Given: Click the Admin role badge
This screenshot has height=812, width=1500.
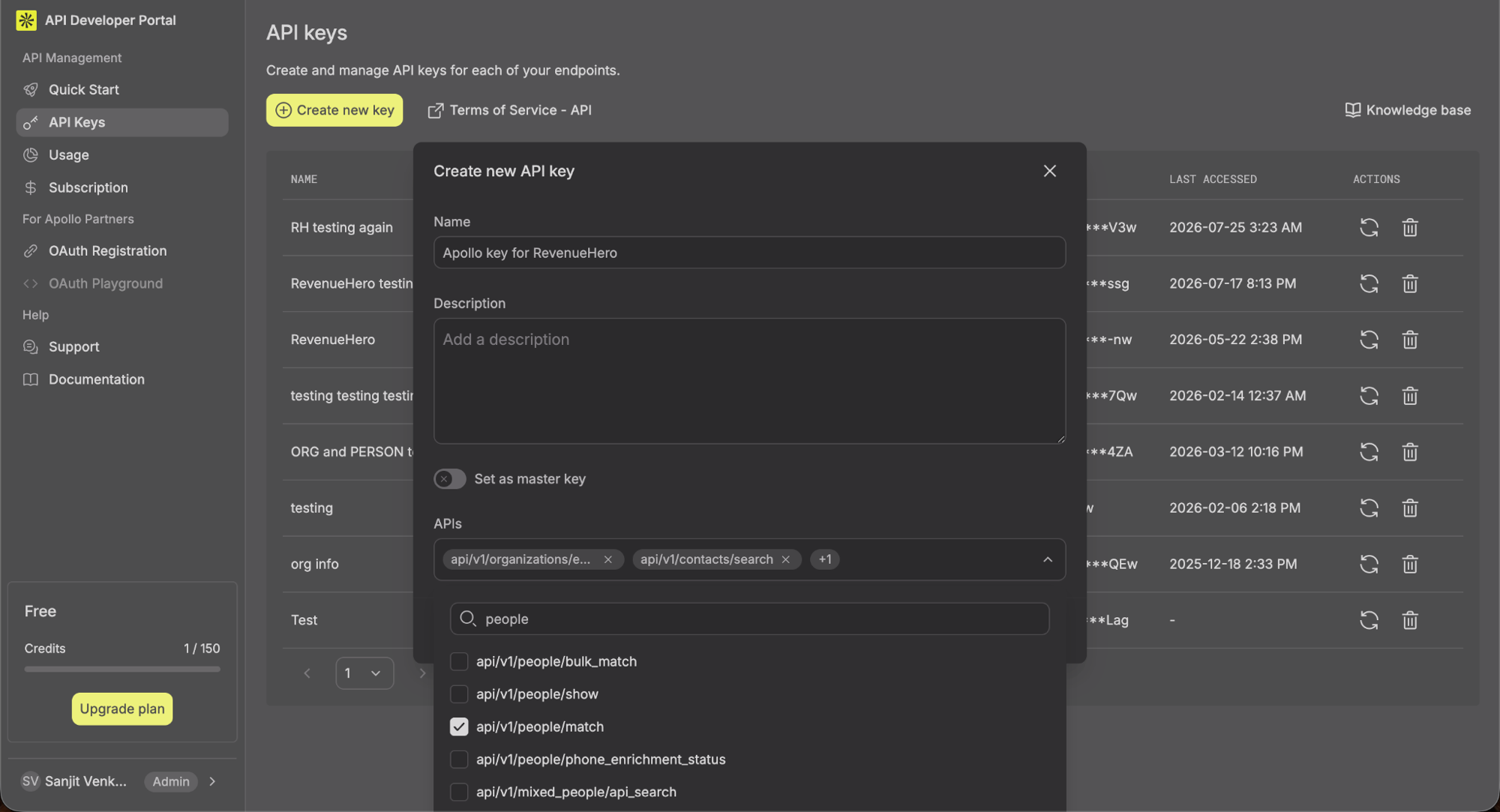Looking at the screenshot, I should [171, 781].
